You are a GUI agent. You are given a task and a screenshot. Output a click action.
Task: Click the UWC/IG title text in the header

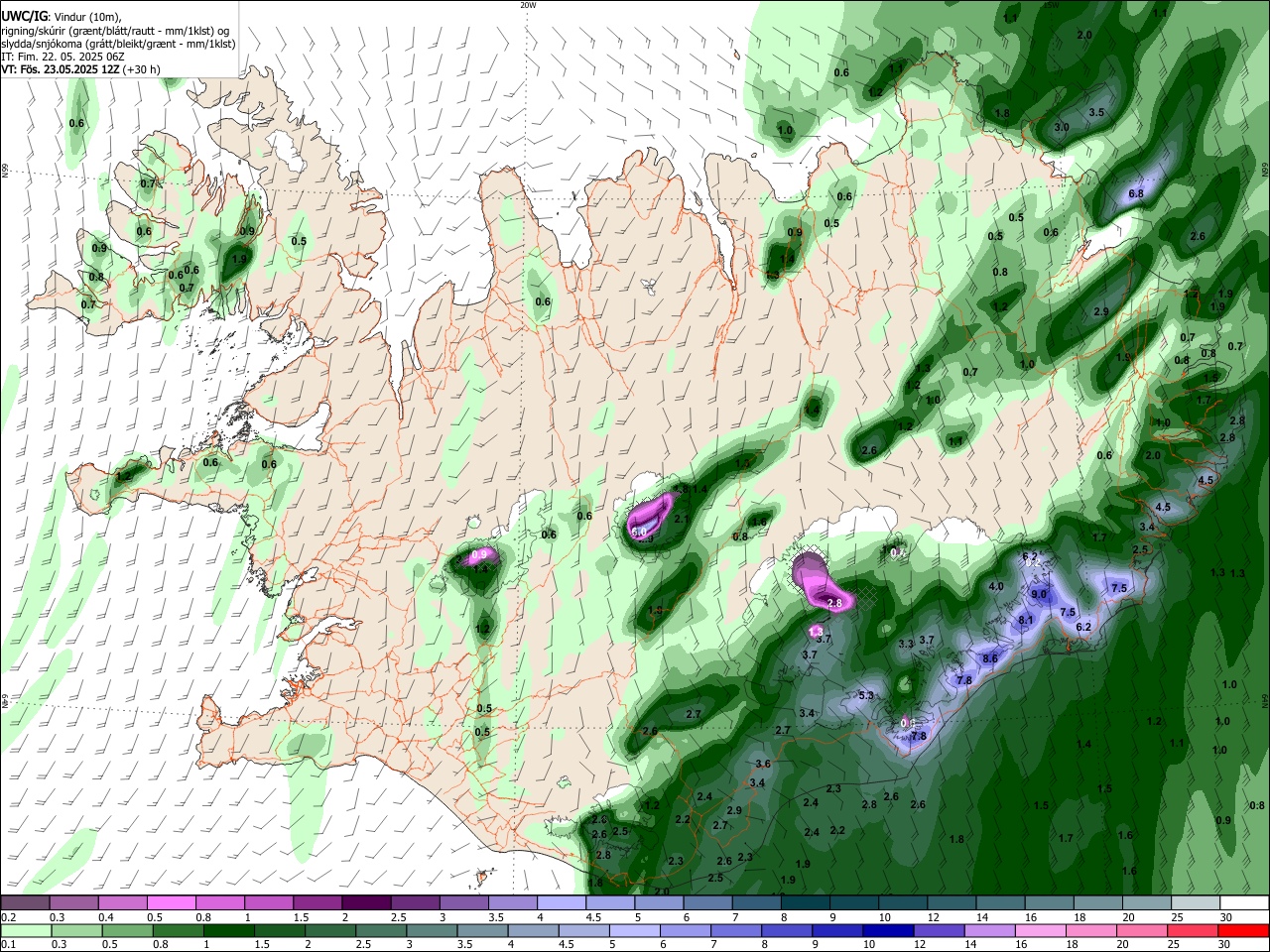point(24,17)
